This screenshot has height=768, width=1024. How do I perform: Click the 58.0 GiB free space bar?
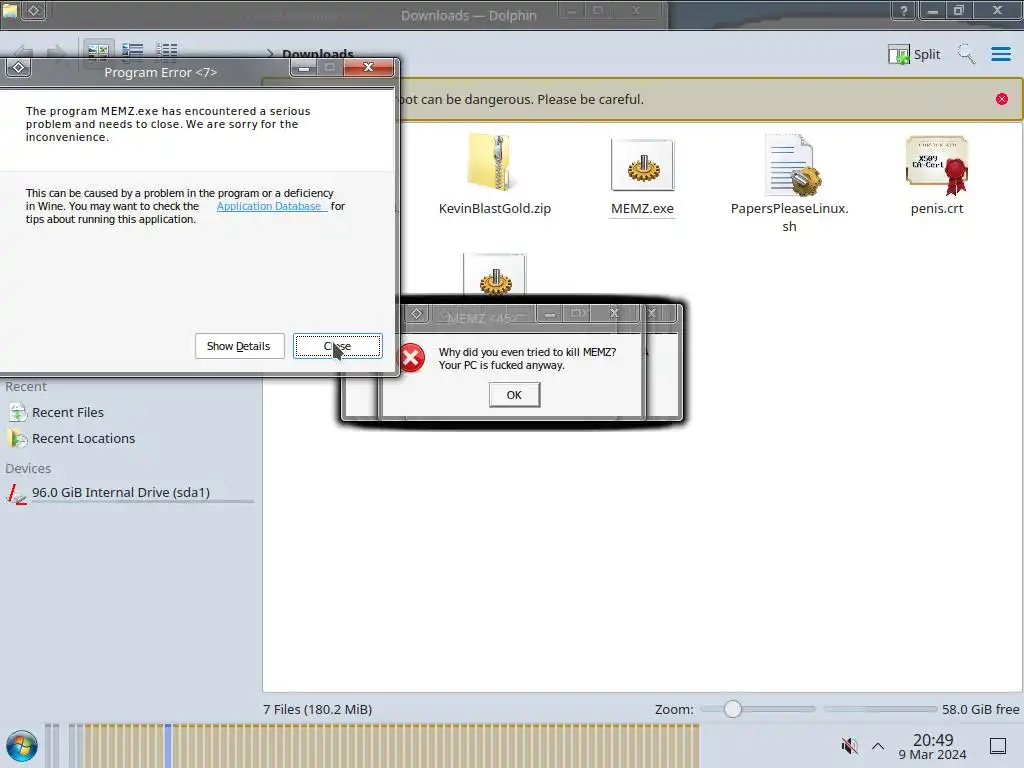(880, 709)
